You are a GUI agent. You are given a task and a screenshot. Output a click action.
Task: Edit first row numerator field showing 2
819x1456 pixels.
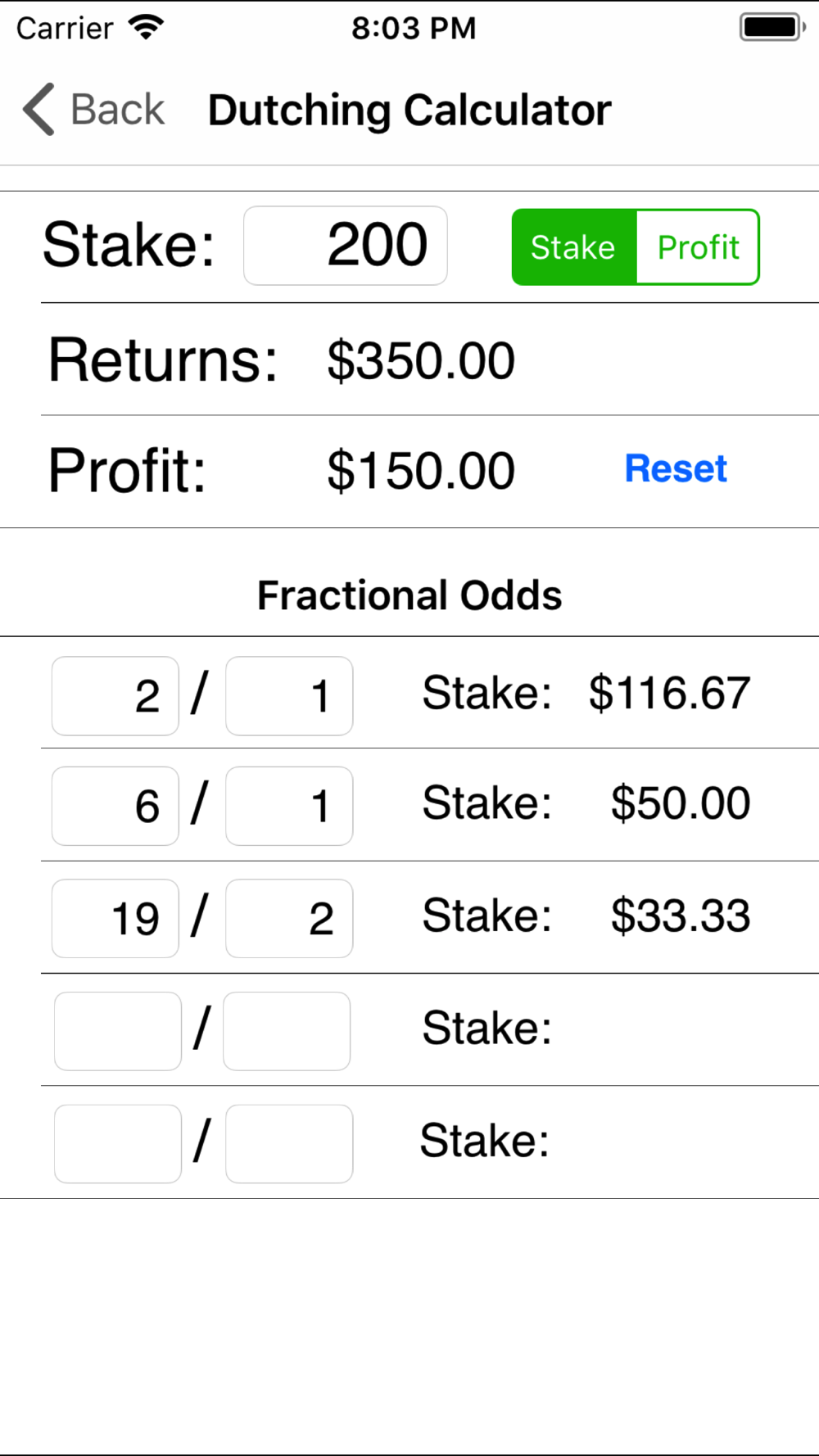click(x=115, y=696)
